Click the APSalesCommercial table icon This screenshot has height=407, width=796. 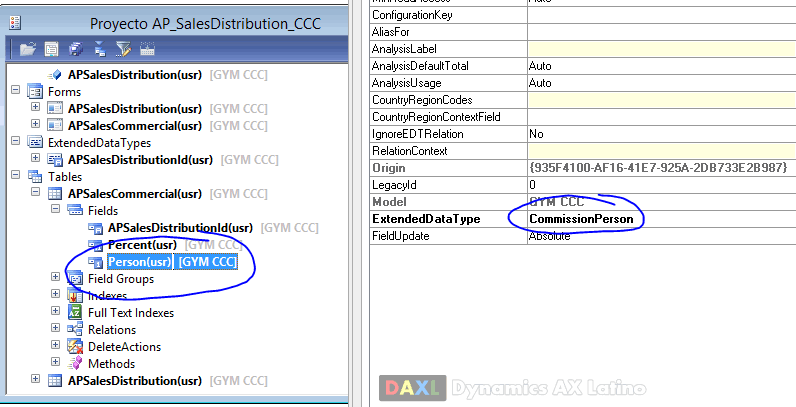[55, 194]
